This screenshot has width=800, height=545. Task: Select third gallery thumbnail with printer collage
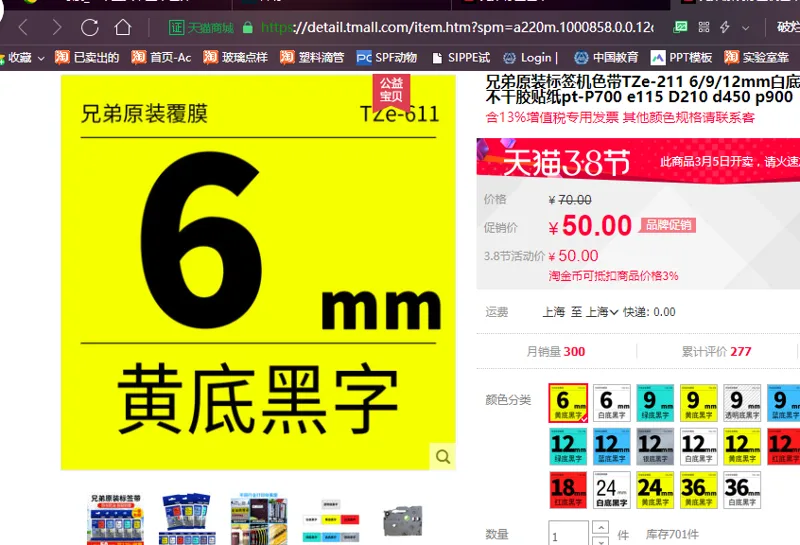click(259, 519)
